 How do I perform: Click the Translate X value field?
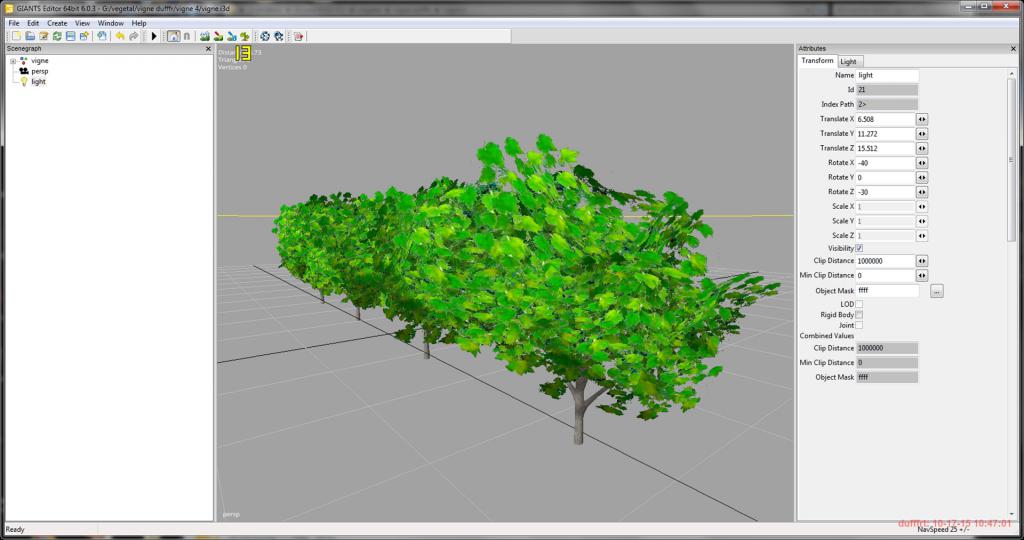click(x=885, y=119)
